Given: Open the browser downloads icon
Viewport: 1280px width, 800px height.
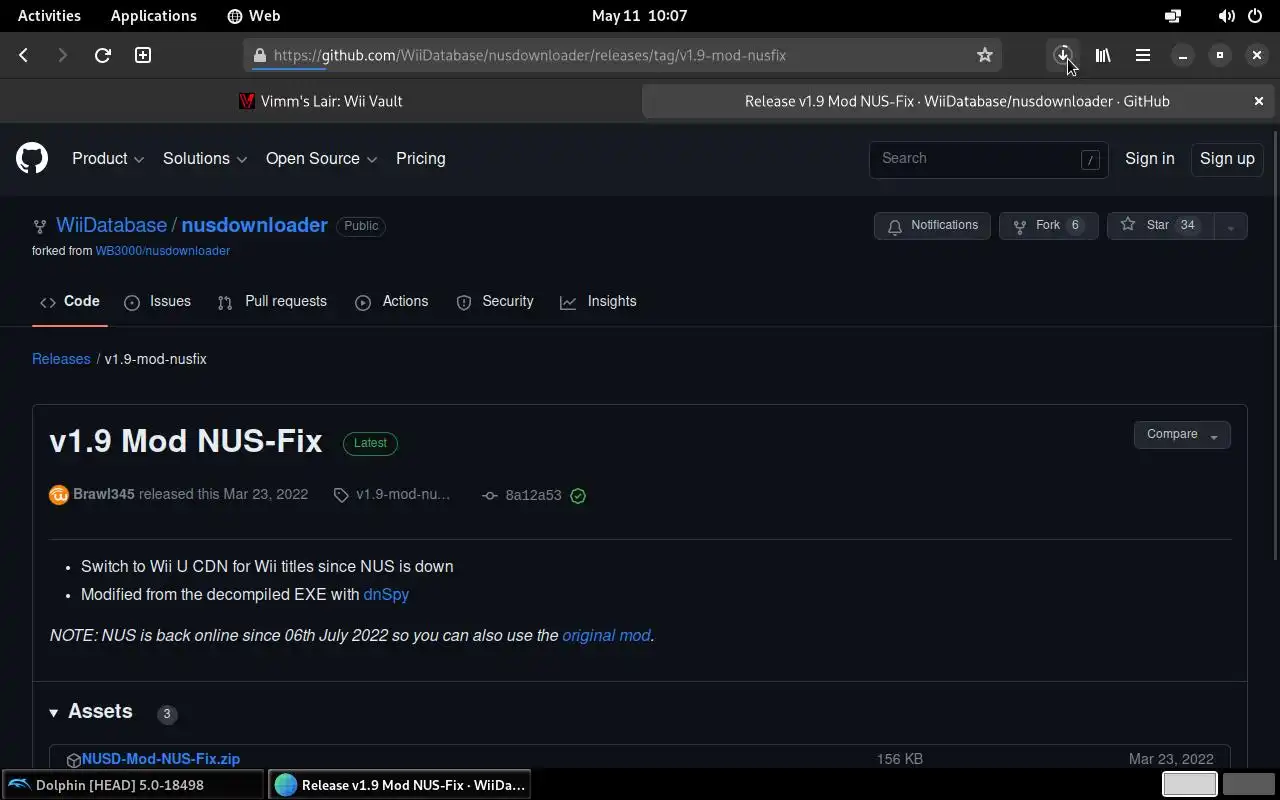Looking at the screenshot, I should click(x=1063, y=55).
